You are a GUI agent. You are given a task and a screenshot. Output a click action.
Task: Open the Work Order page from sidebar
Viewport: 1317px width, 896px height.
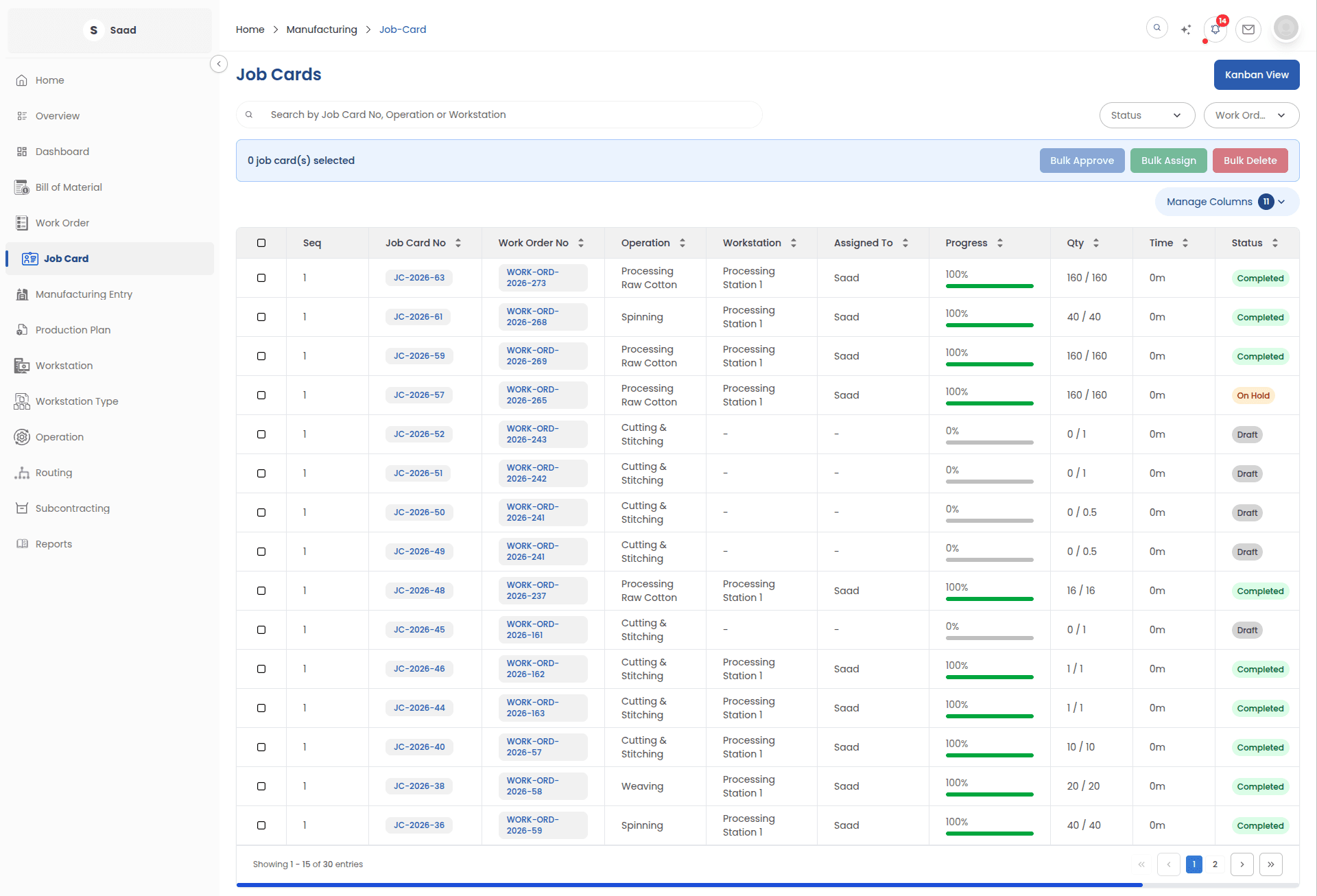[x=62, y=222]
